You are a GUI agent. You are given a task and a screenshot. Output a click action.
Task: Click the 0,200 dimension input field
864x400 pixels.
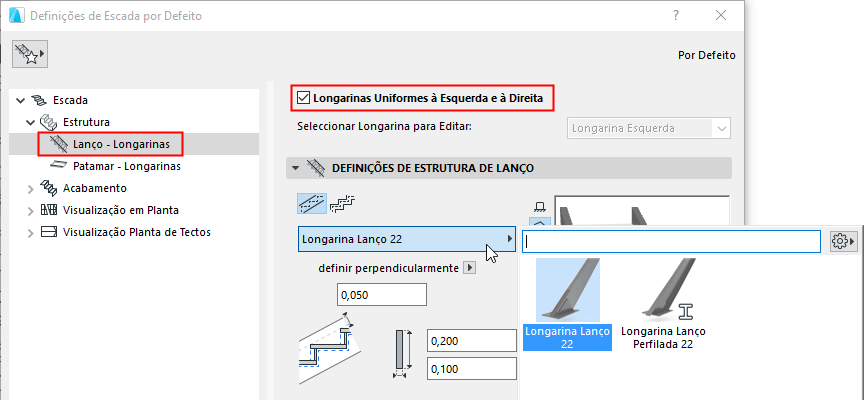coord(470,342)
